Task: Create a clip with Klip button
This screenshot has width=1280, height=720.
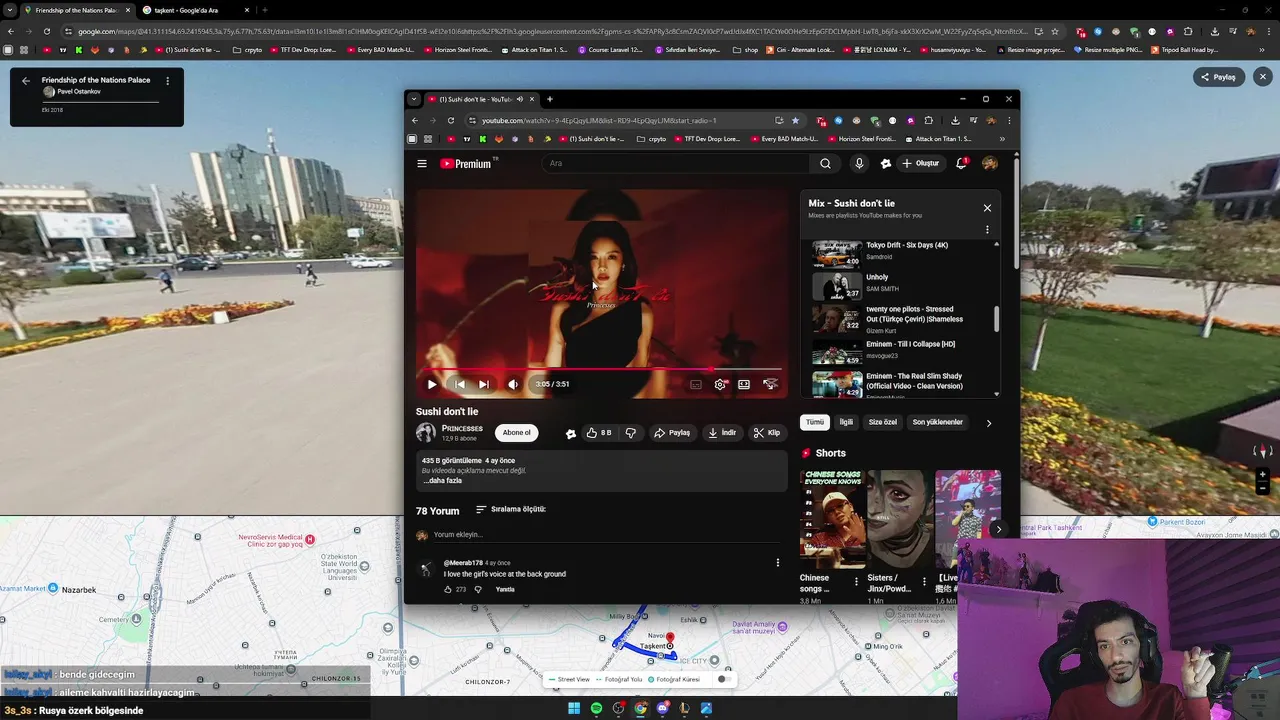Action: (x=767, y=433)
